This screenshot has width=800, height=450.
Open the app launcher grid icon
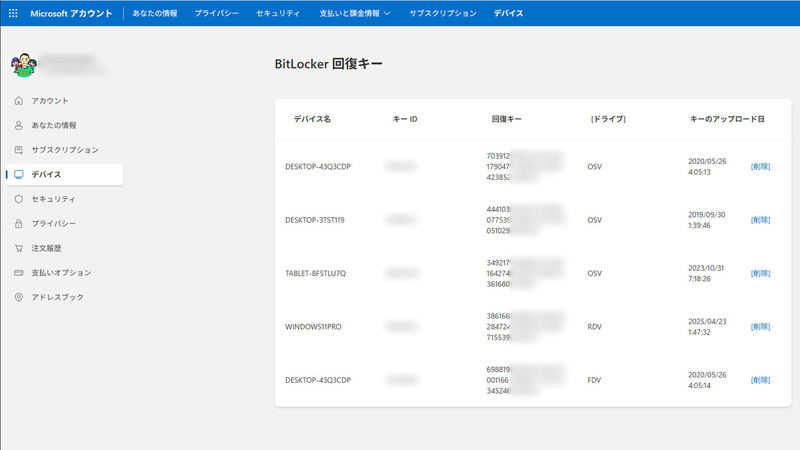coord(13,13)
